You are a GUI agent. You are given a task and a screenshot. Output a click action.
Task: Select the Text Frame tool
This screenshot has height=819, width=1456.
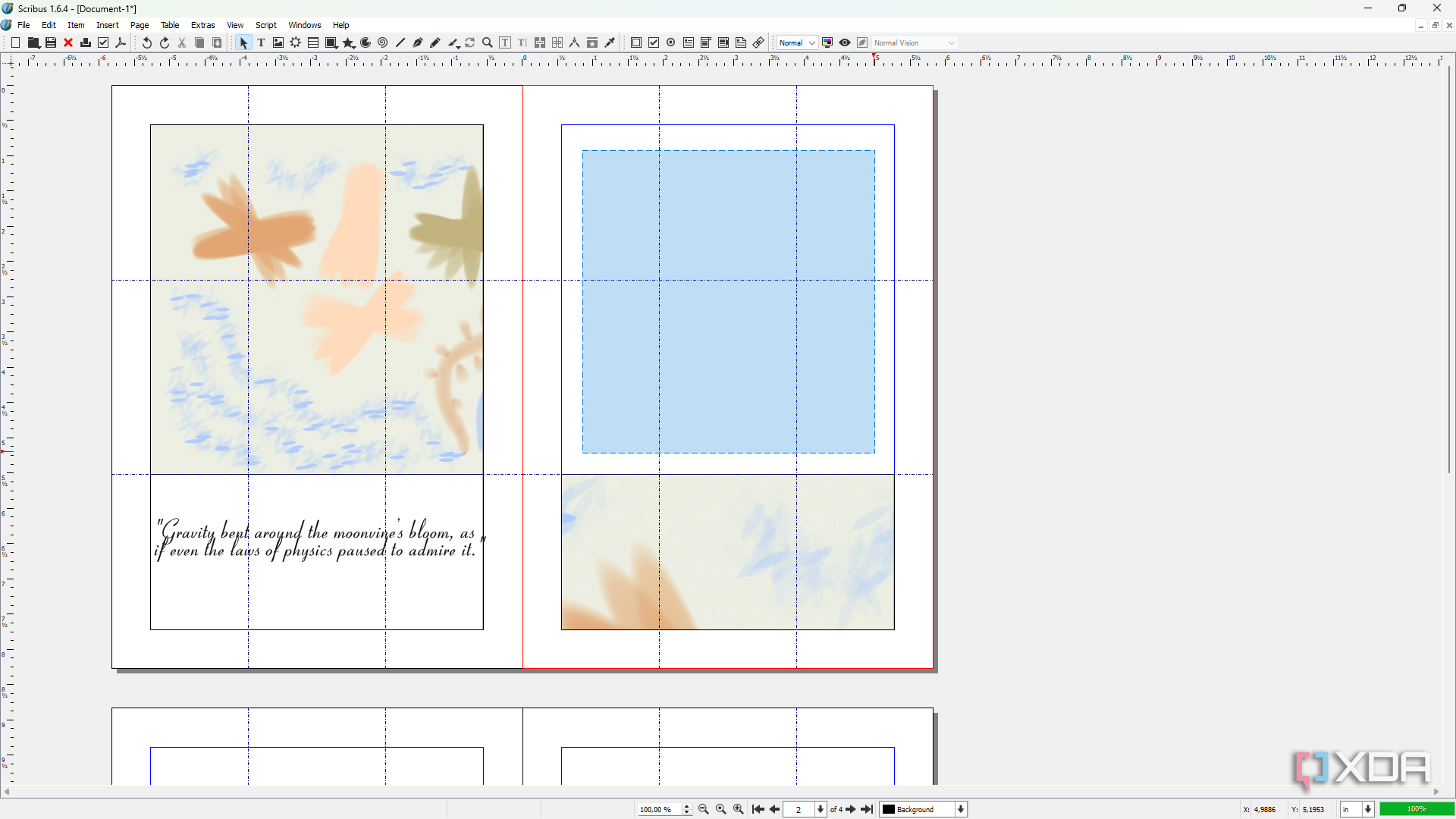coord(261,43)
